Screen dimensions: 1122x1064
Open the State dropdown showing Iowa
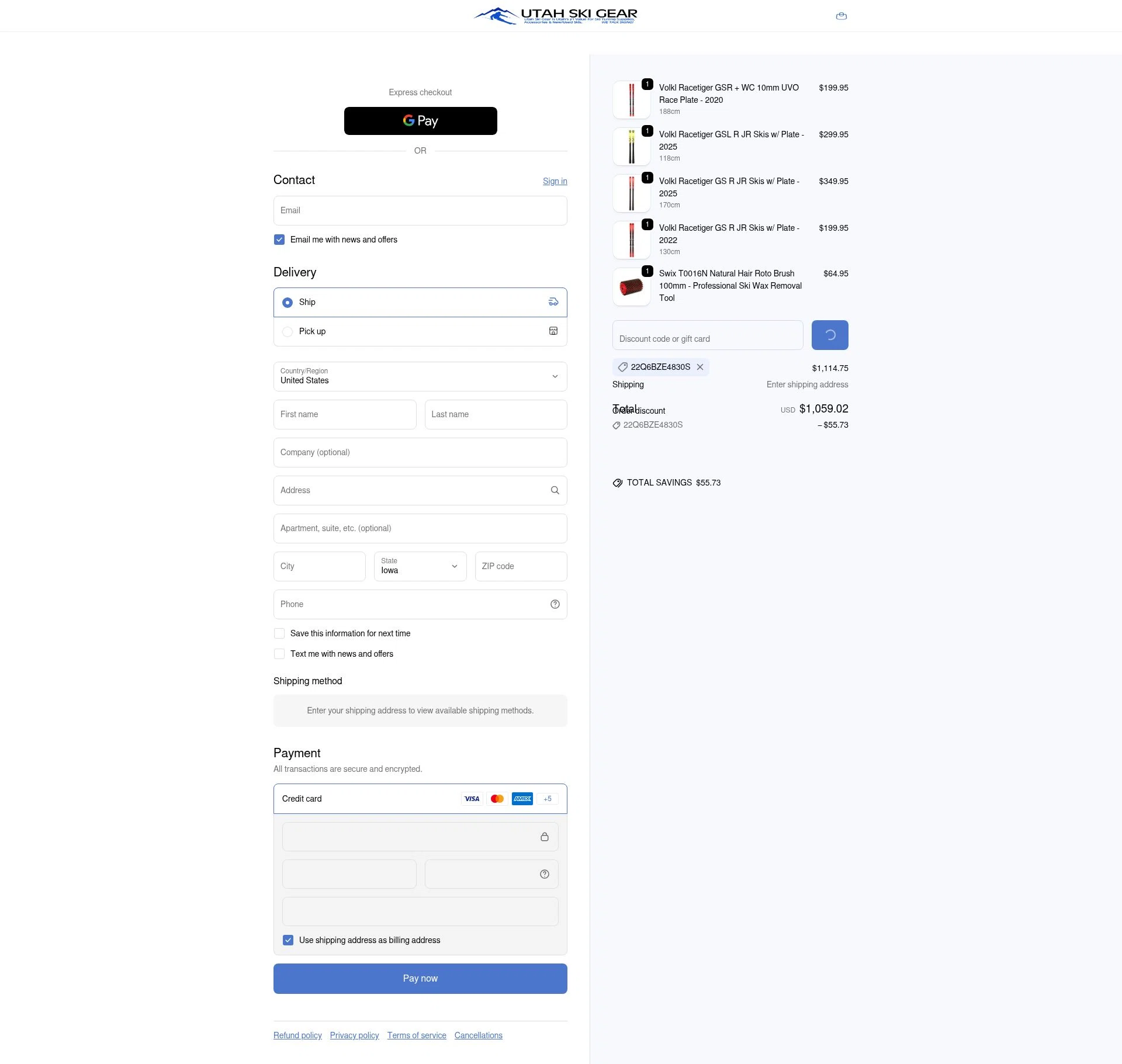[420, 566]
